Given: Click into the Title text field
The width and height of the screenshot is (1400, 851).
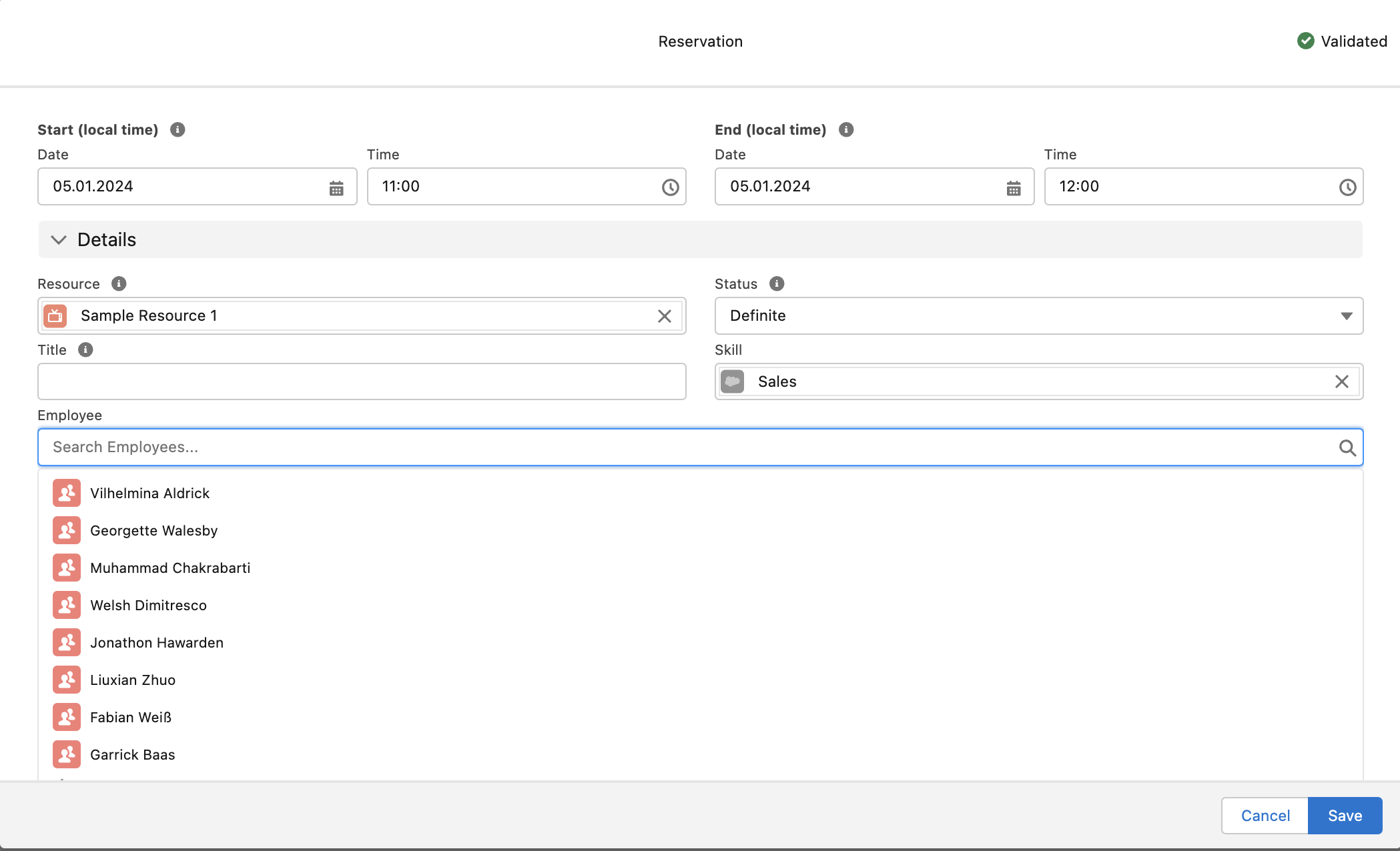Looking at the screenshot, I should (362, 381).
